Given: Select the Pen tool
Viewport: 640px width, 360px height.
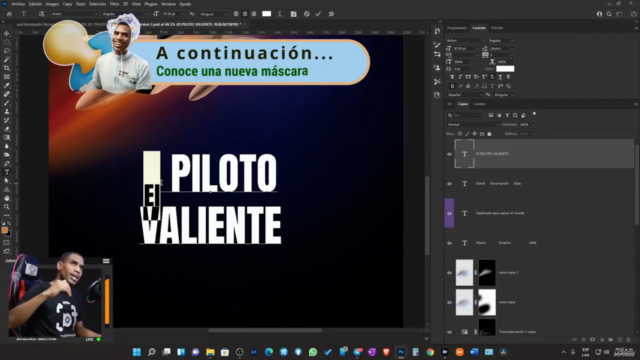Looking at the screenshot, I should pos(7,163).
